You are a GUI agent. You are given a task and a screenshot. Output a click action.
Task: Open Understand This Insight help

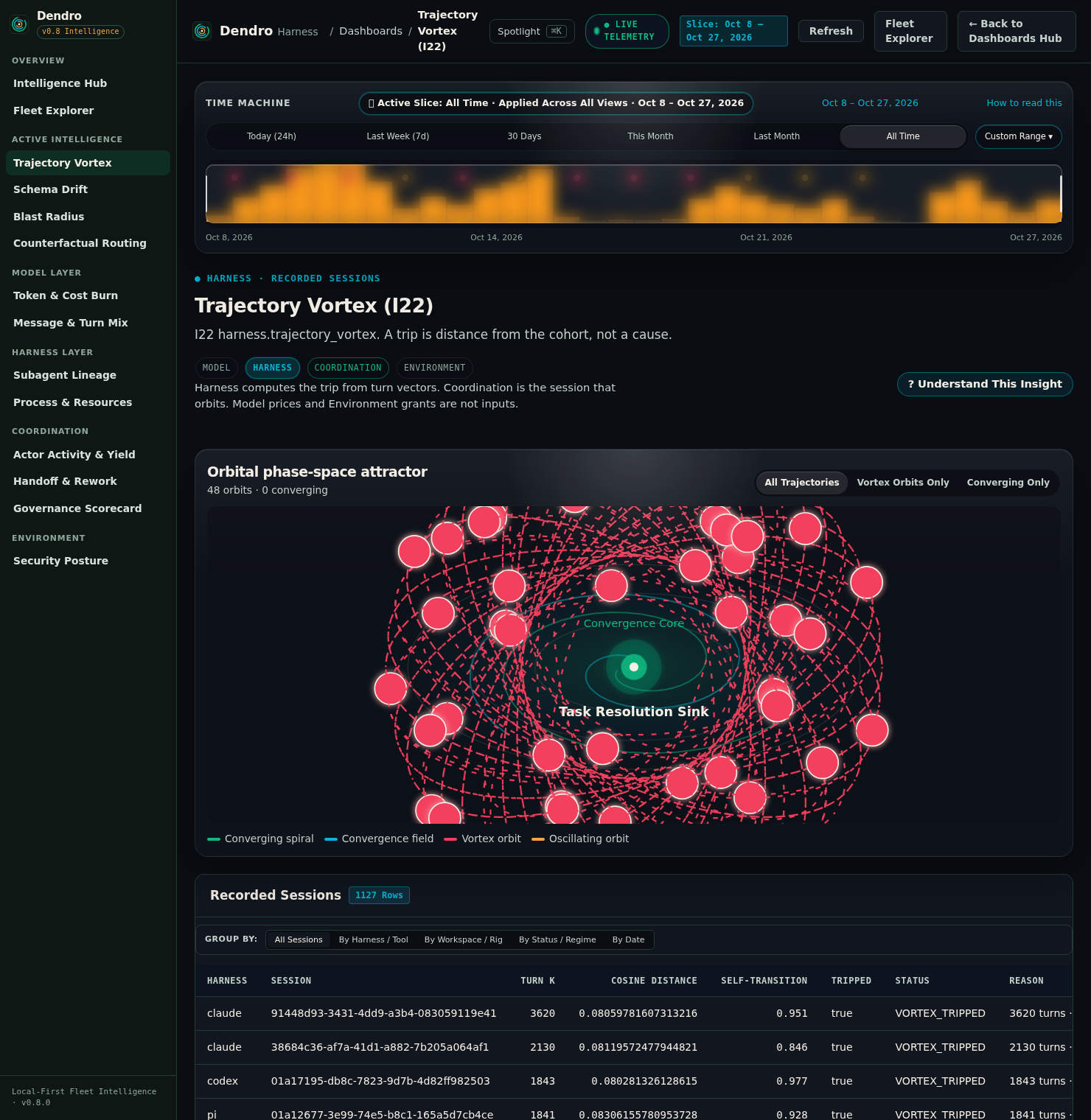pyautogui.click(x=985, y=384)
